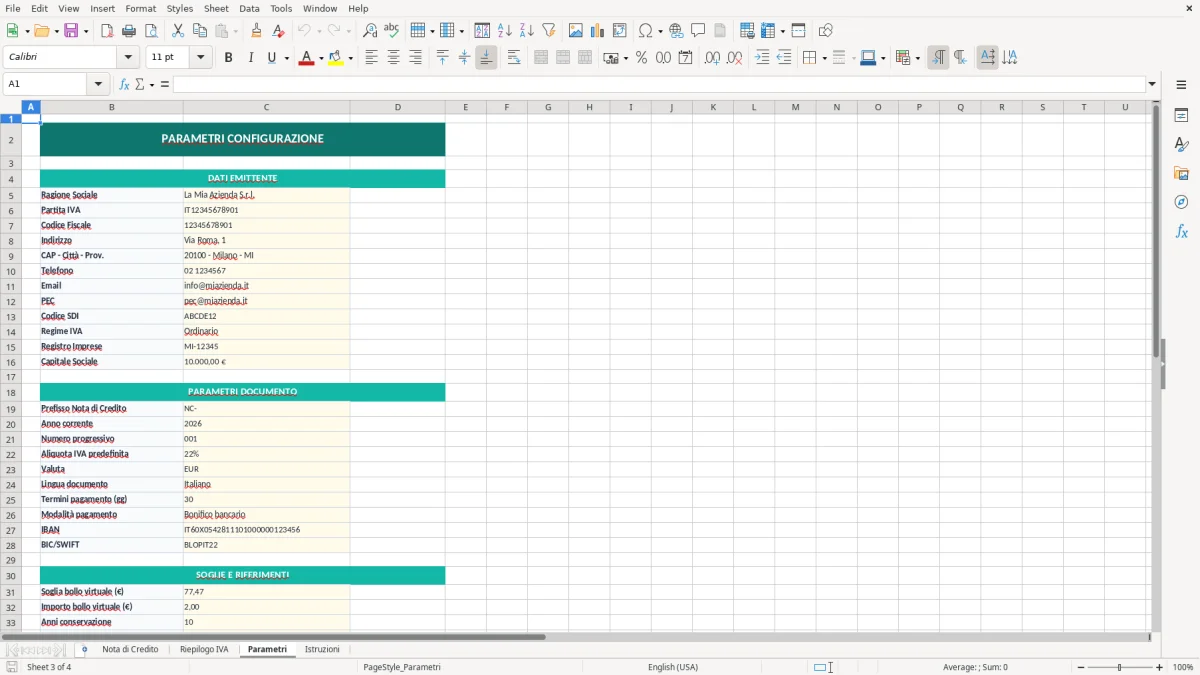Switch to the Nota di Credito sheet tab
1200x675 pixels.
coord(130,650)
